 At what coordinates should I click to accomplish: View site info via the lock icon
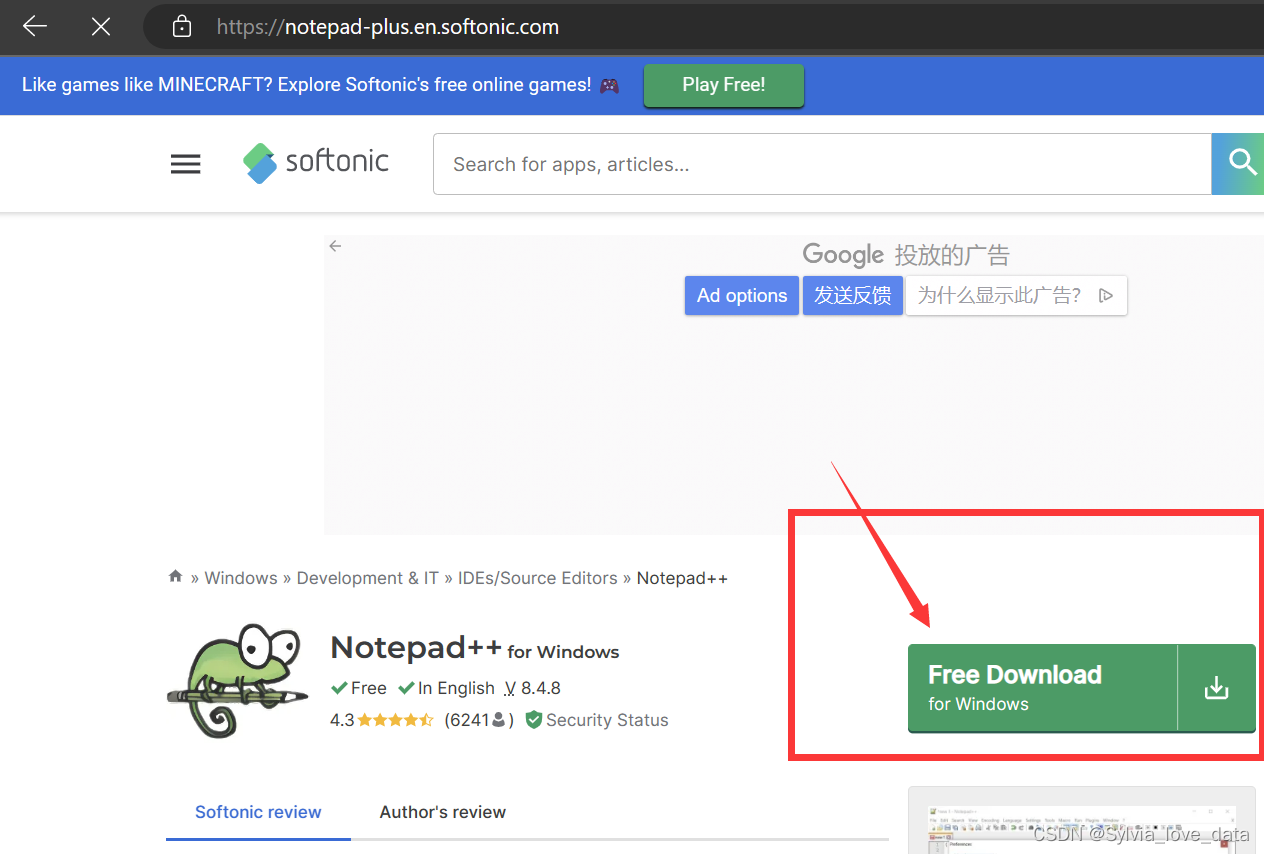pos(182,26)
